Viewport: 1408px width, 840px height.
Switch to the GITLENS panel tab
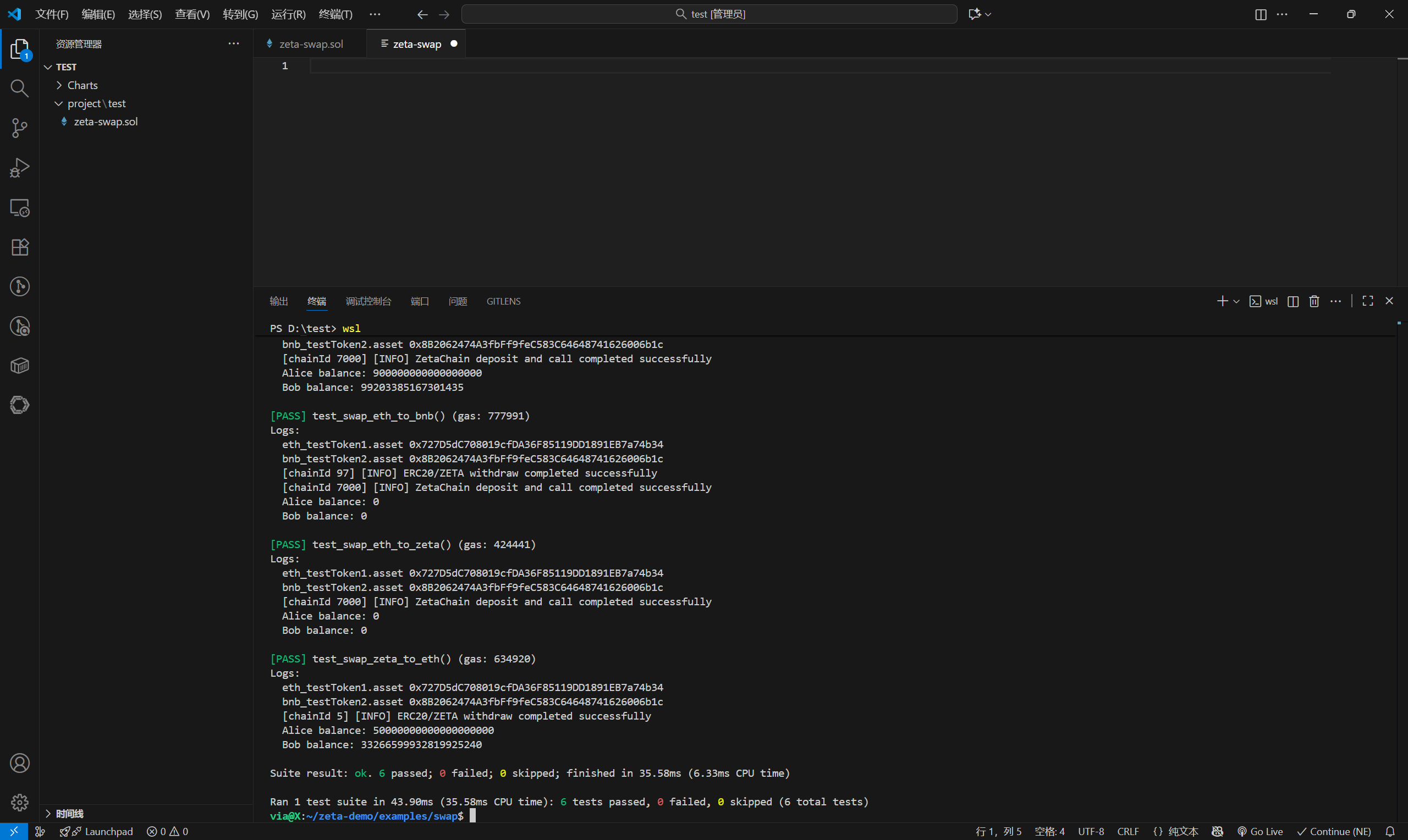[503, 301]
